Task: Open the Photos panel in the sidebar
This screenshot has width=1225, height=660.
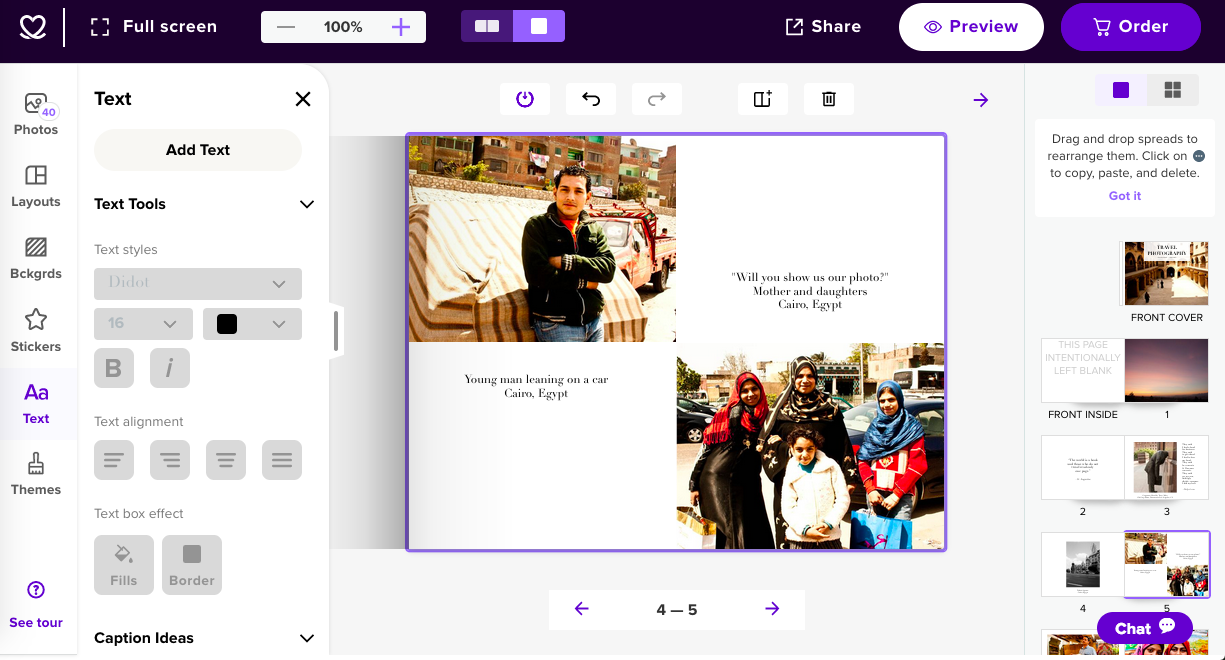Action: pos(36,114)
